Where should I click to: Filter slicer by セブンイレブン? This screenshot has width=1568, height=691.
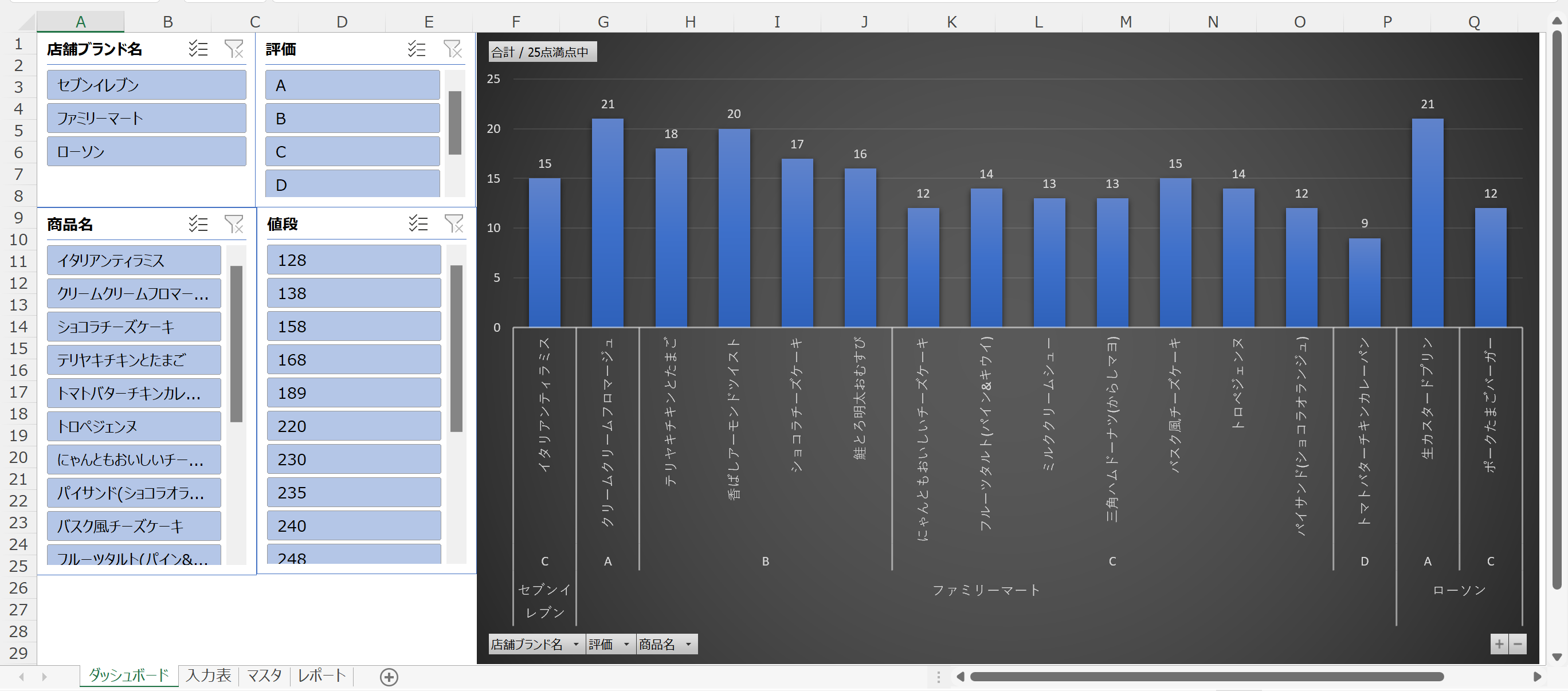coord(147,85)
